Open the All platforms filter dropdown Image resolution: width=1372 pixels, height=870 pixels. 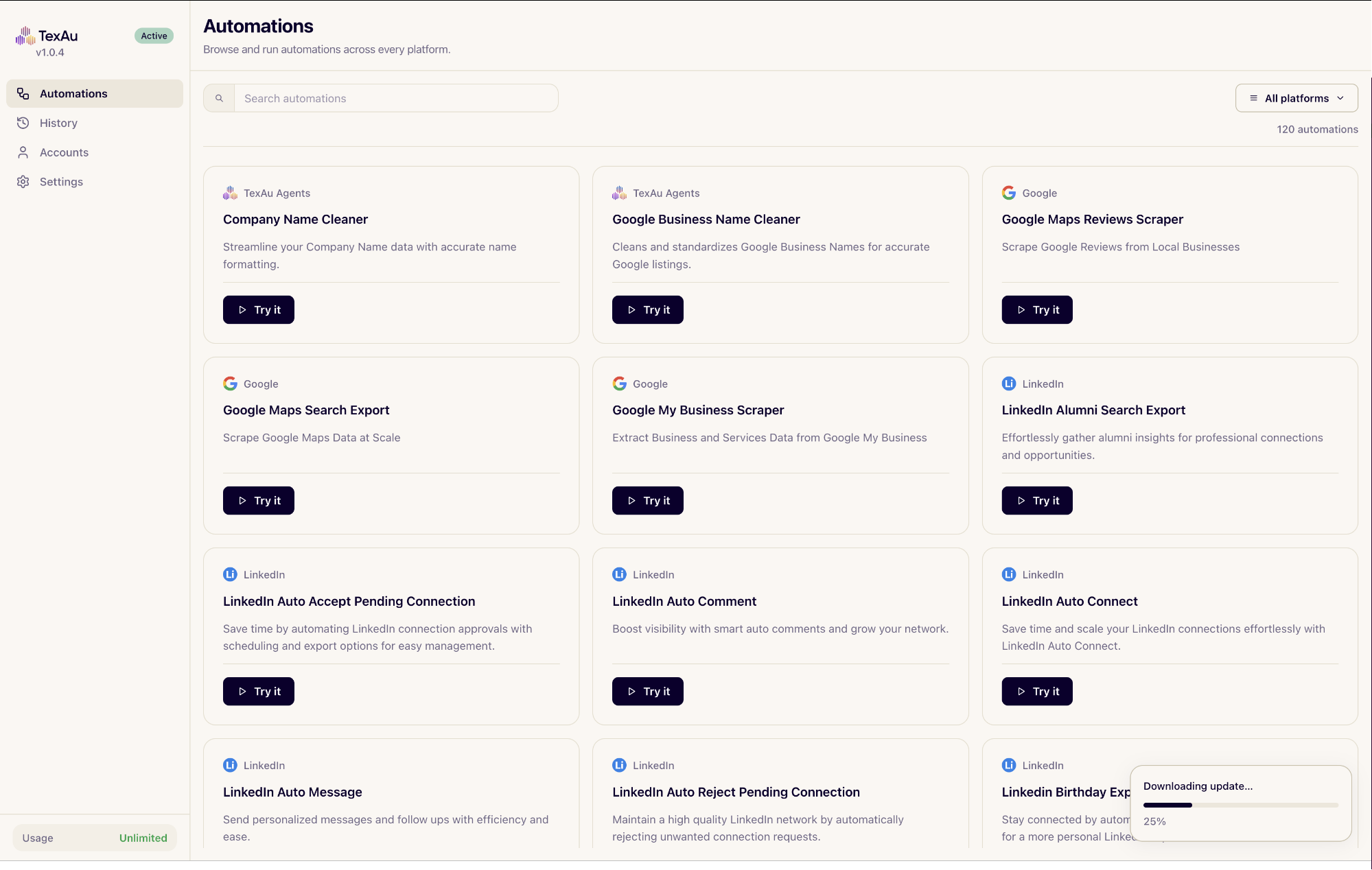point(1297,98)
